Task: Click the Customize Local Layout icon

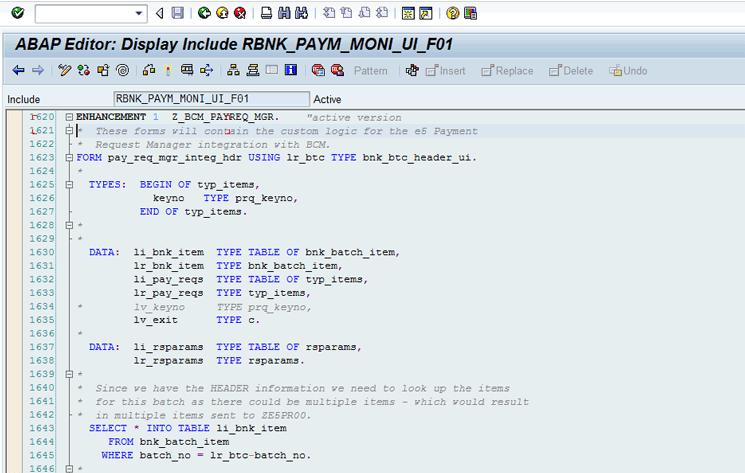Action: pyautogui.click(x=470, y=13)
